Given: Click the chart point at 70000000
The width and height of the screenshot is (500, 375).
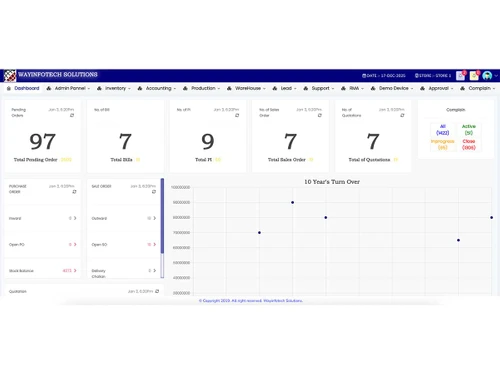Looking at the screenshot, I should [x=259, y=233].
